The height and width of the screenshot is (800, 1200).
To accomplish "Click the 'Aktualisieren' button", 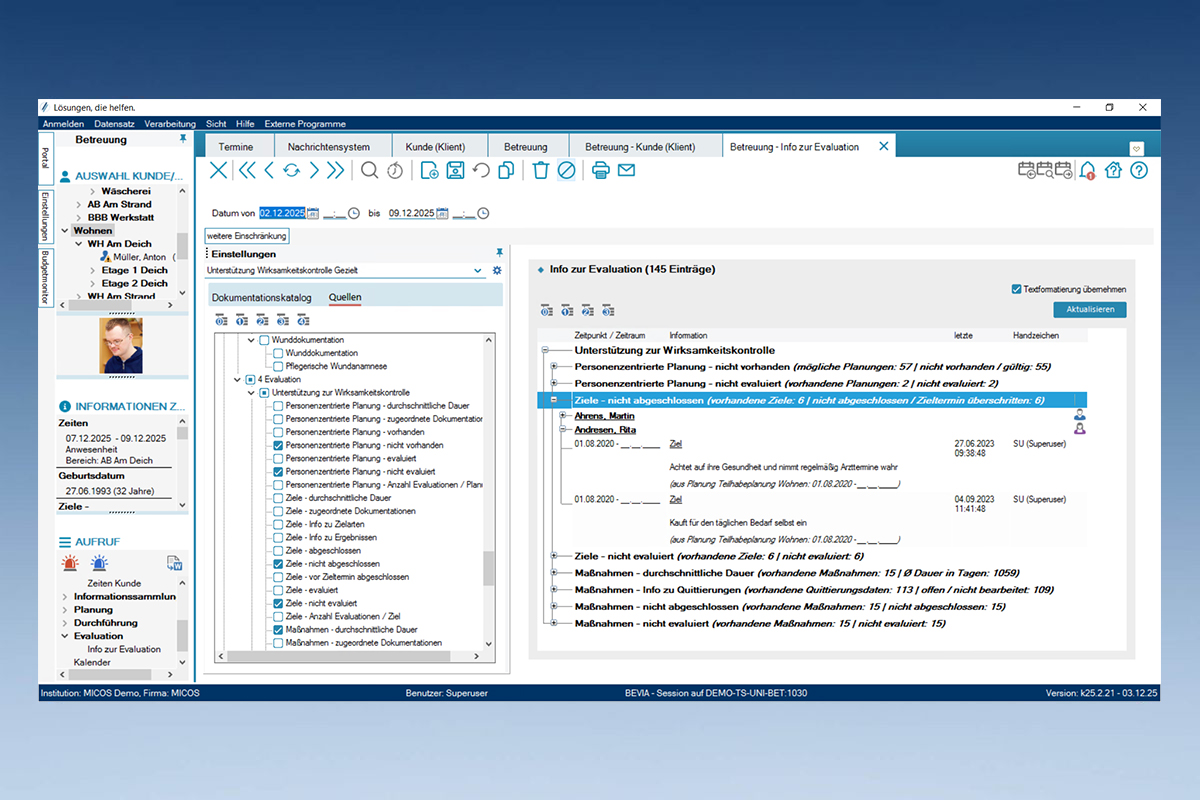I will 1089,310.
